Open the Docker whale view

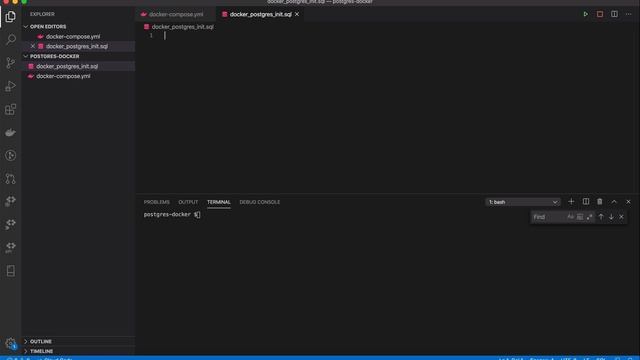point(11,132)
